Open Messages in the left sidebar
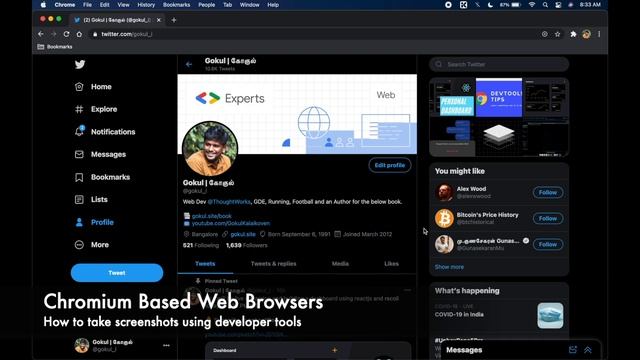640x360 pixels. (100, 154)
